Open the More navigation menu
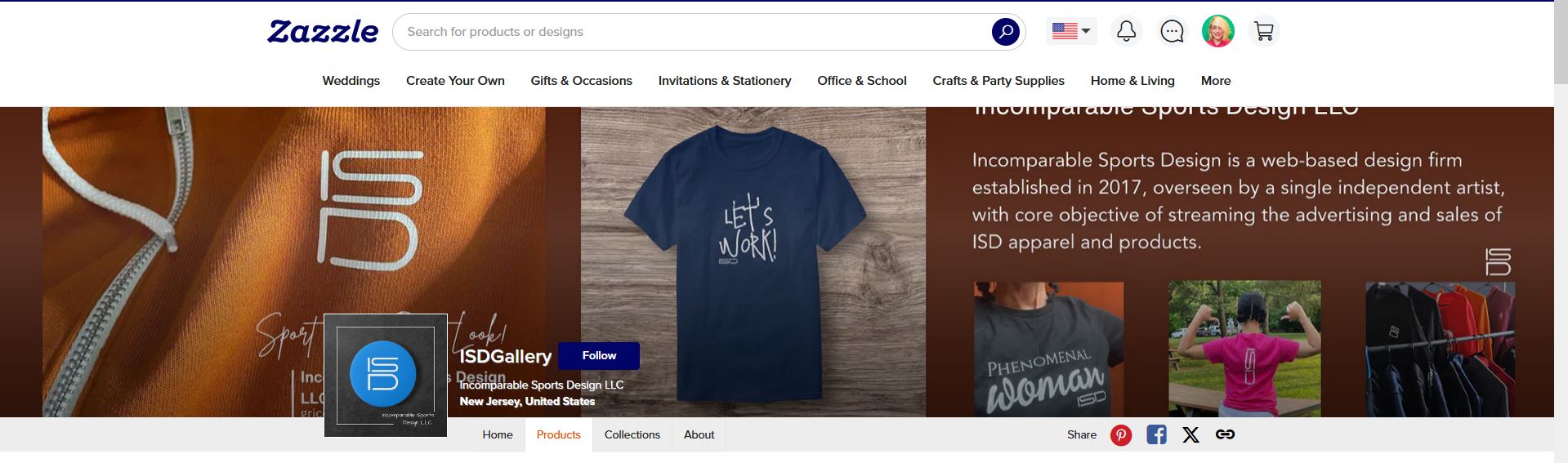This screenshot has width=1568, height=463. 1216,81
